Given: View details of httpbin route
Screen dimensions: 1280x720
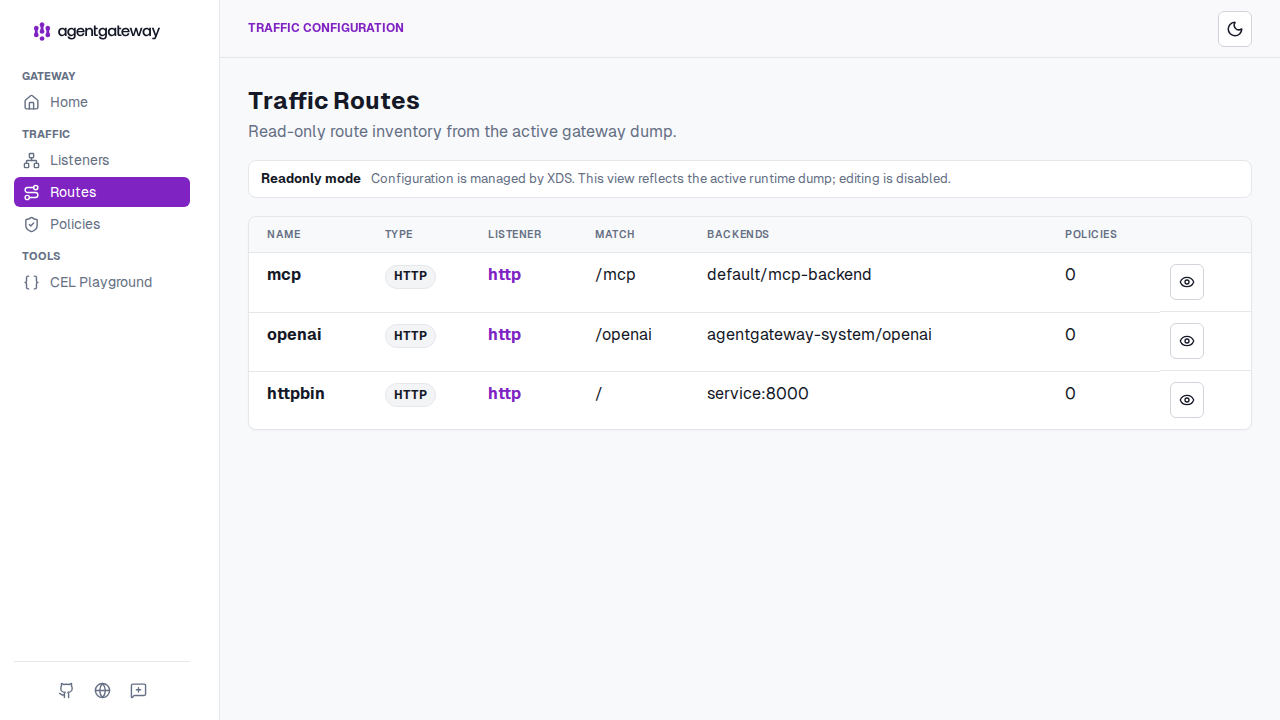Looking at the screenshot, I should click(1187, 400).
